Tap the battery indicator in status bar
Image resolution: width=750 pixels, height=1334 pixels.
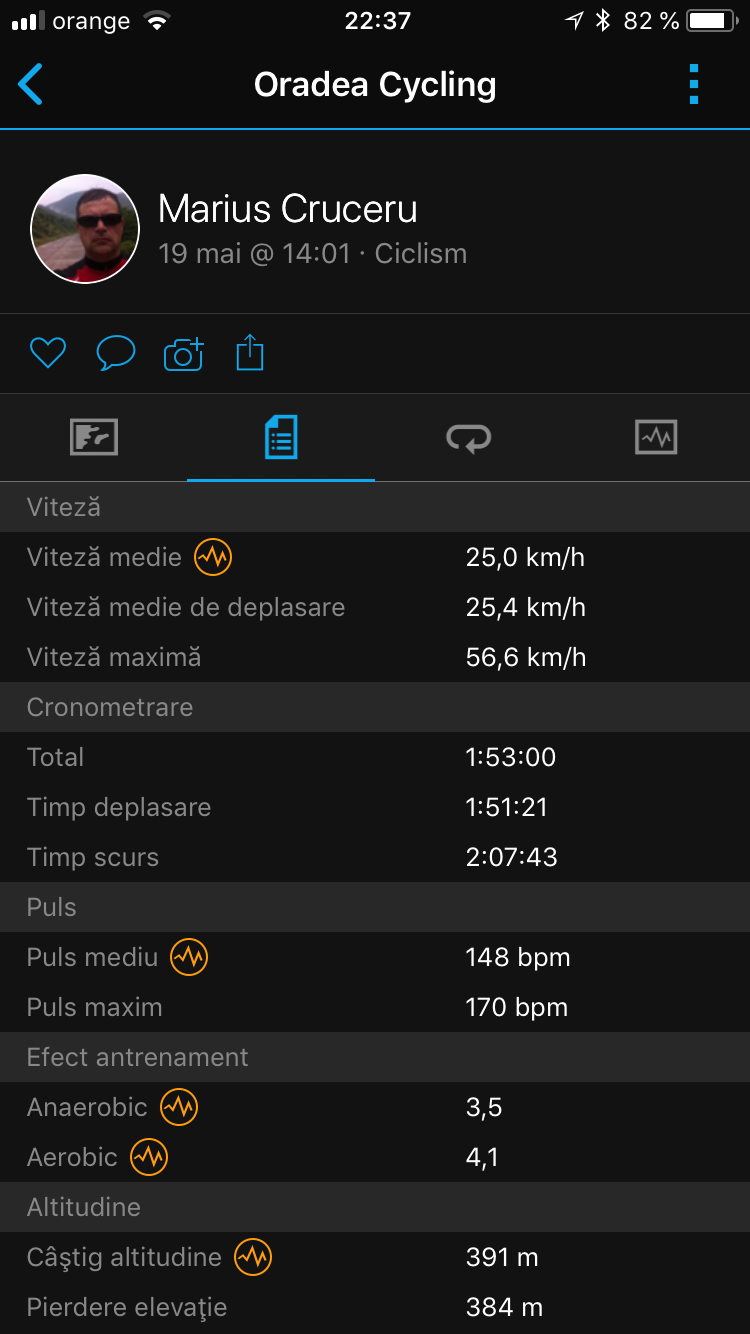coord(711,21)
